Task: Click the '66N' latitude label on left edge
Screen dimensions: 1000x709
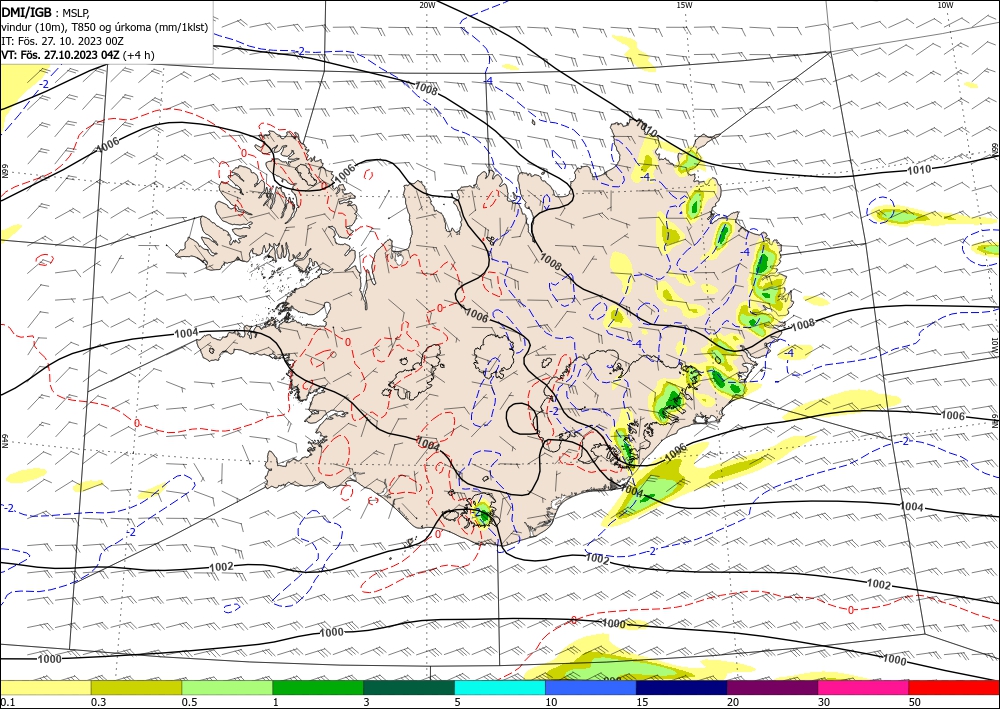Action: (4, 171)
